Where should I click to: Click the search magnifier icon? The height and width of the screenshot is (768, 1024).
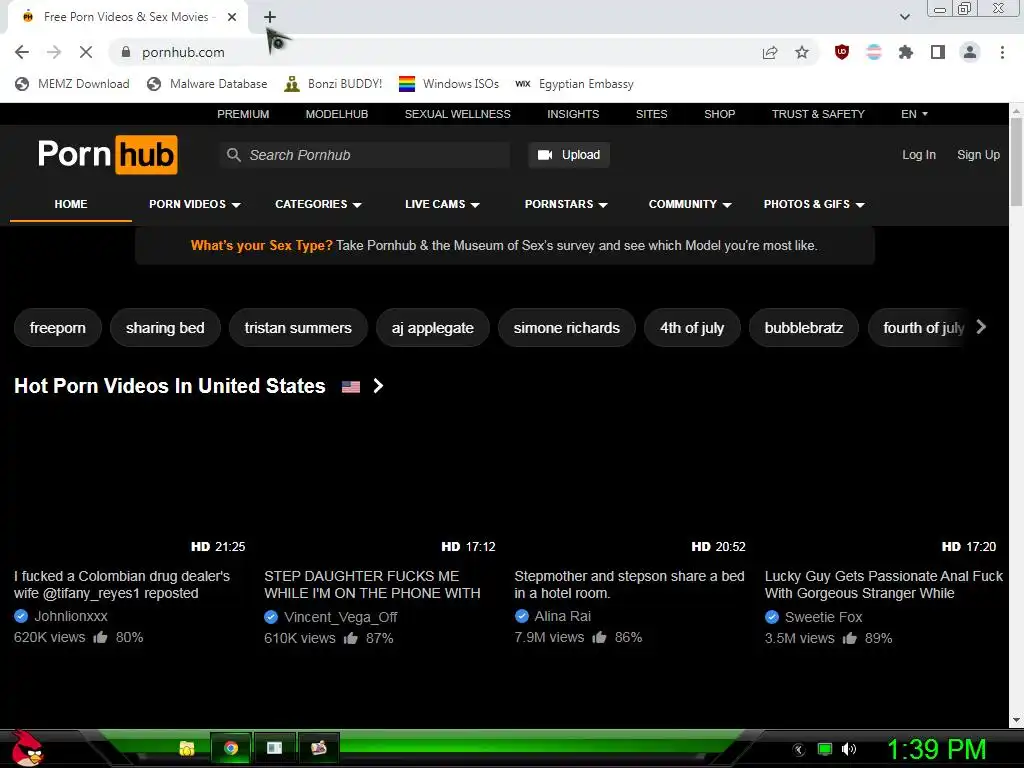233,155
